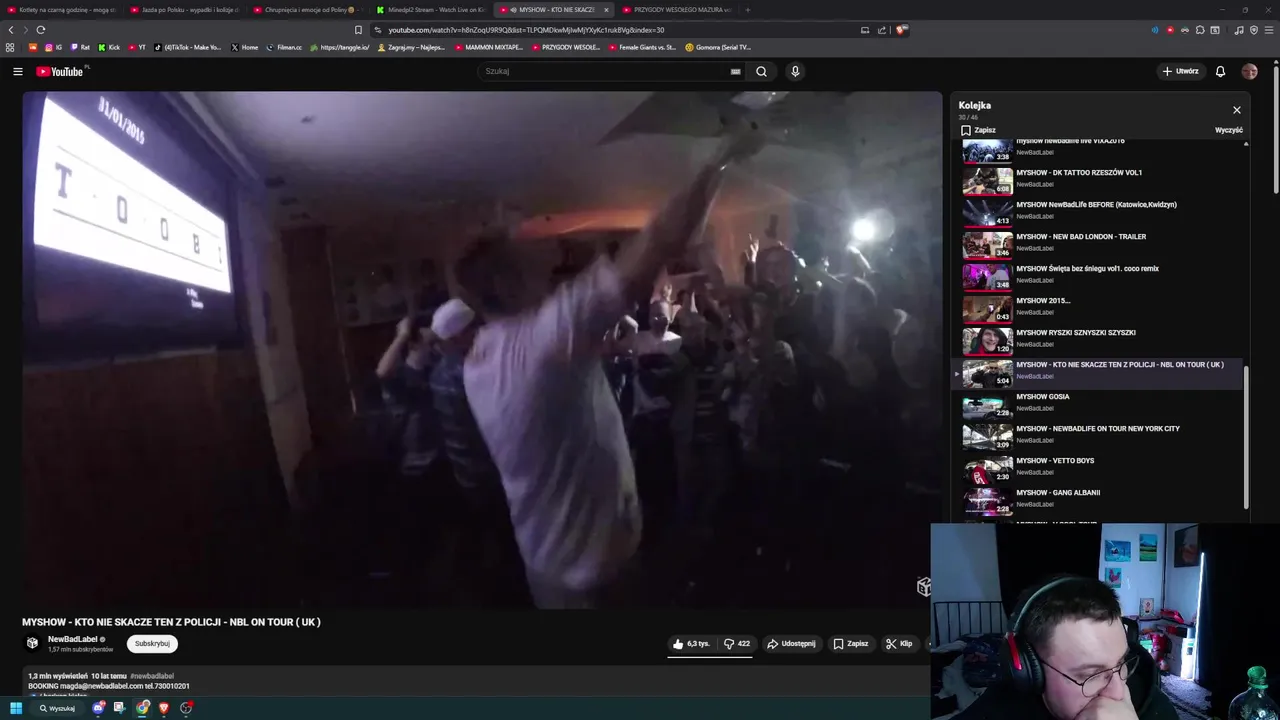
Task: Click Wyczyść to clear the queue
Action: pyautogui.click(x=1229, y=130)
